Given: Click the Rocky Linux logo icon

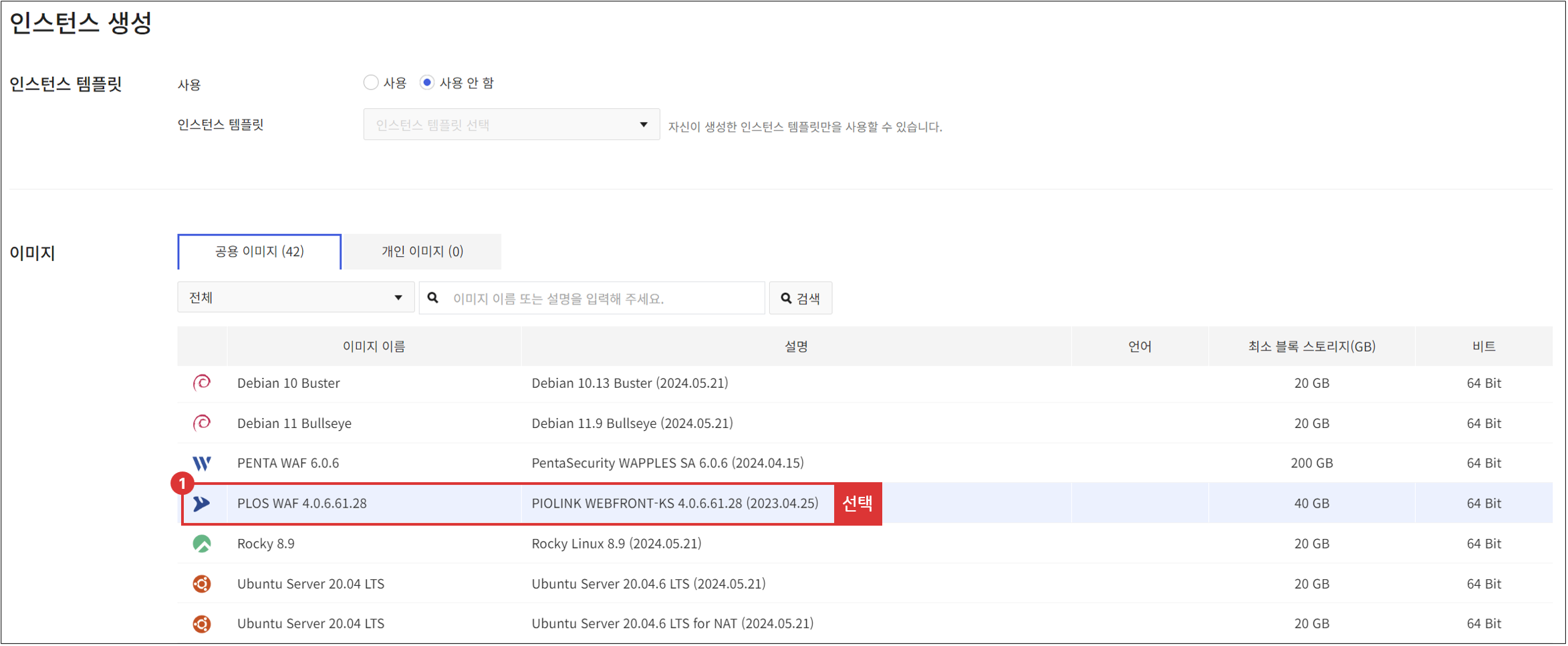Looking at the screenshot, I should (x=202, y=543).
